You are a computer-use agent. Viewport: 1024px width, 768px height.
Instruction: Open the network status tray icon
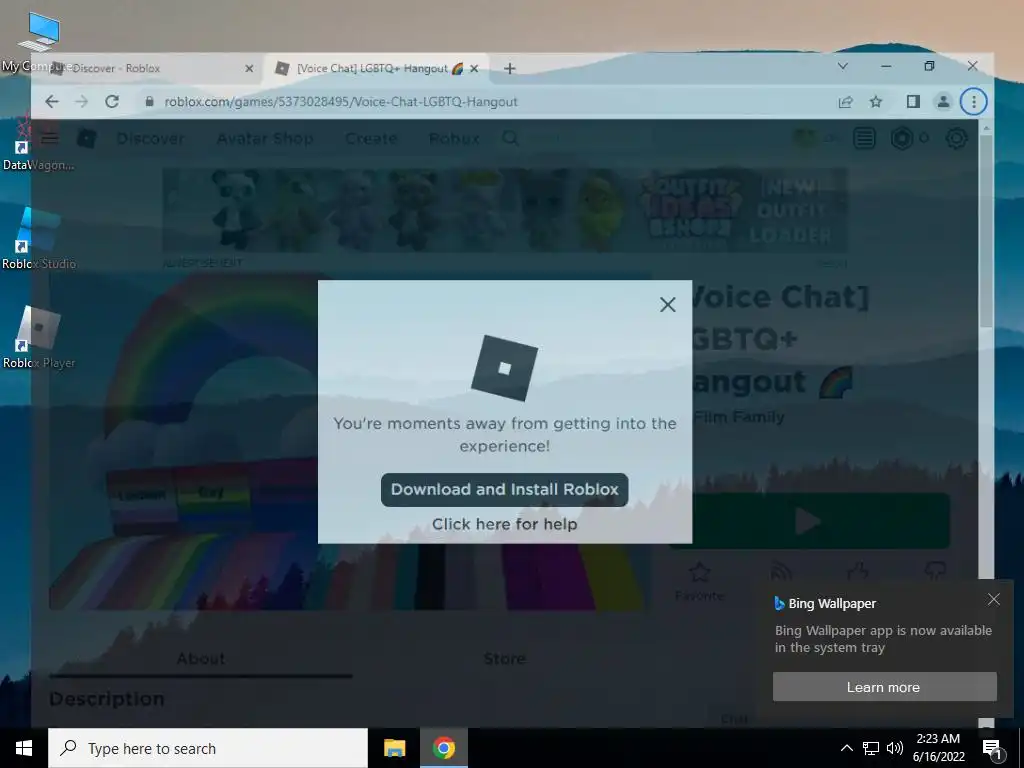click(x=871, y=748)
